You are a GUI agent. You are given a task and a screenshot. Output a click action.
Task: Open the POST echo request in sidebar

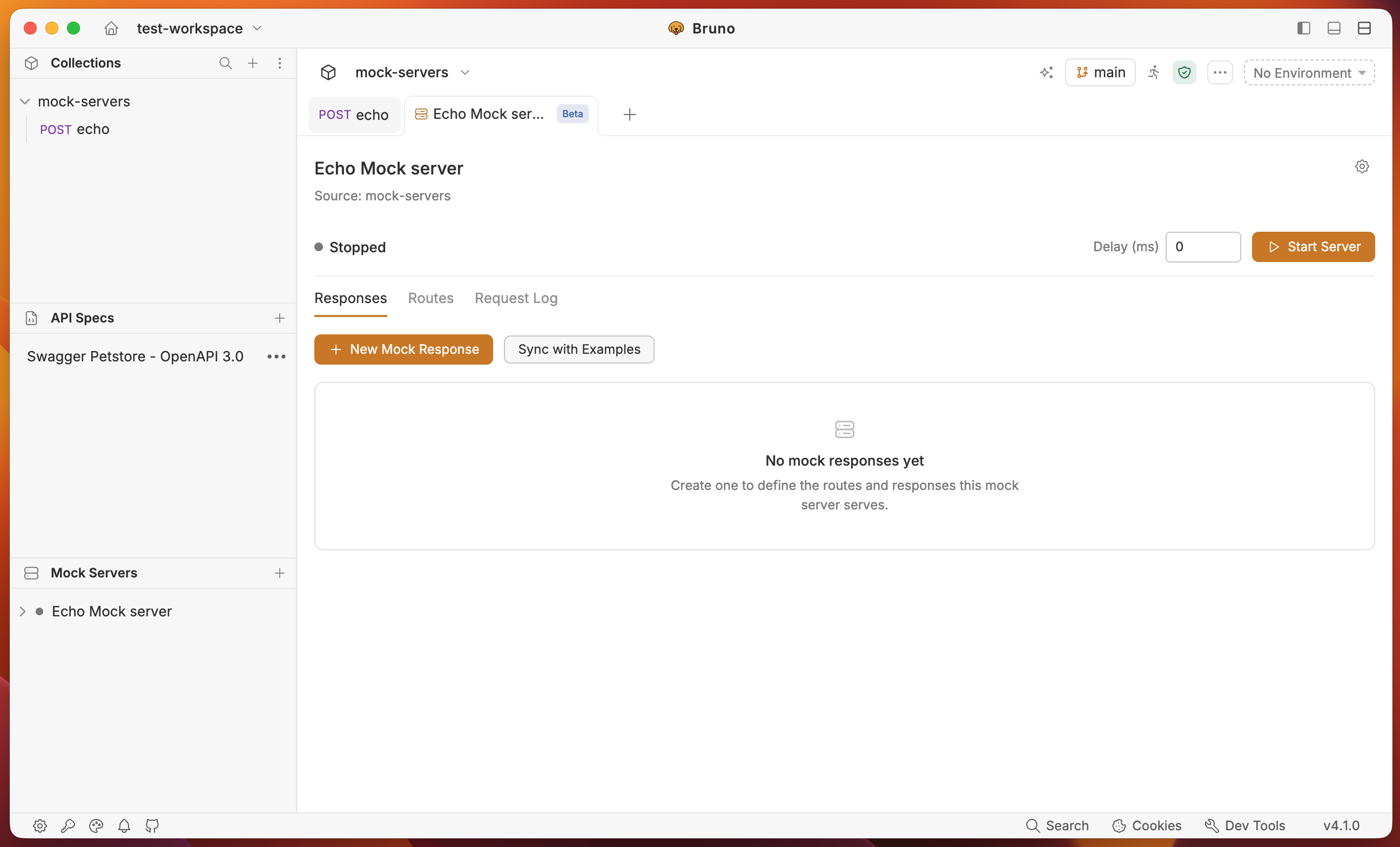(75, 130)
